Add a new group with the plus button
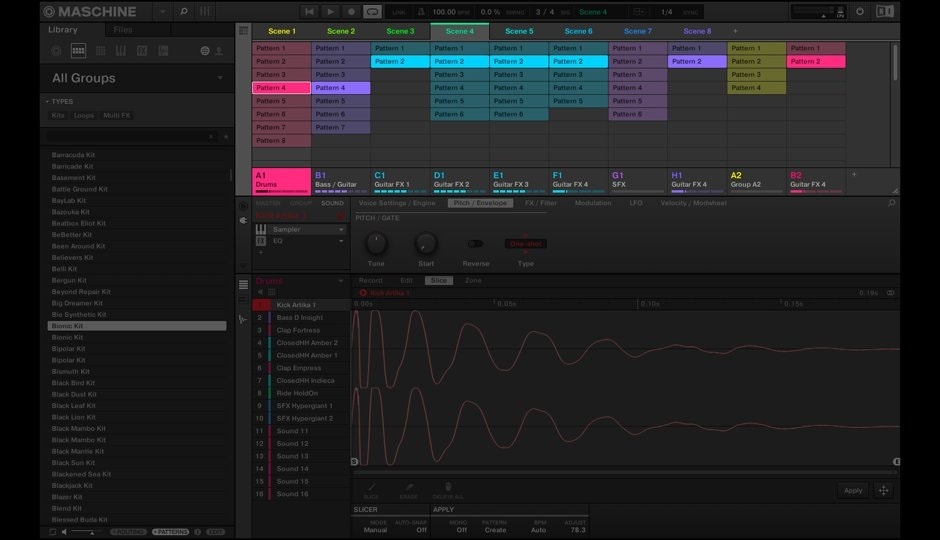The height and width of the screenshot is (540, 940). coord(854,174)
